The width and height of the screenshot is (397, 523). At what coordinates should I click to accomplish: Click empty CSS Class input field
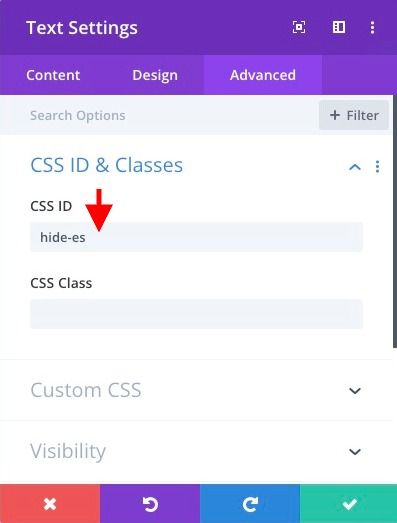(x=196, y=314)
